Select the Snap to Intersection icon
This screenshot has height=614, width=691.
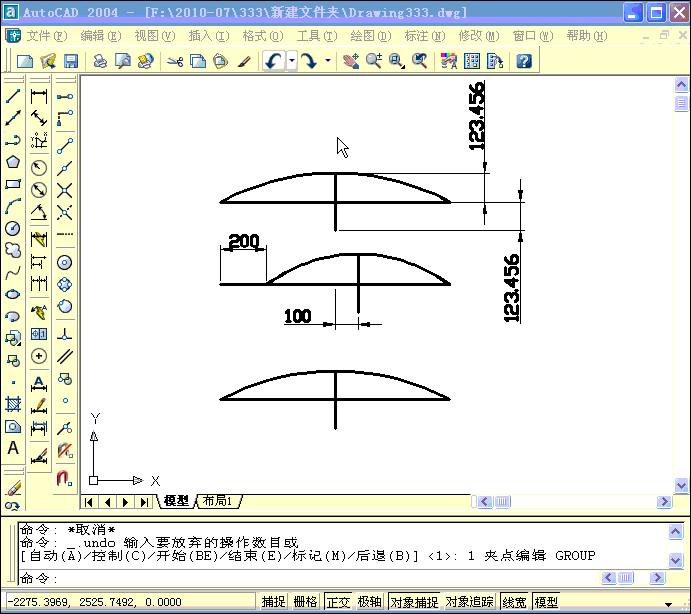65,190
